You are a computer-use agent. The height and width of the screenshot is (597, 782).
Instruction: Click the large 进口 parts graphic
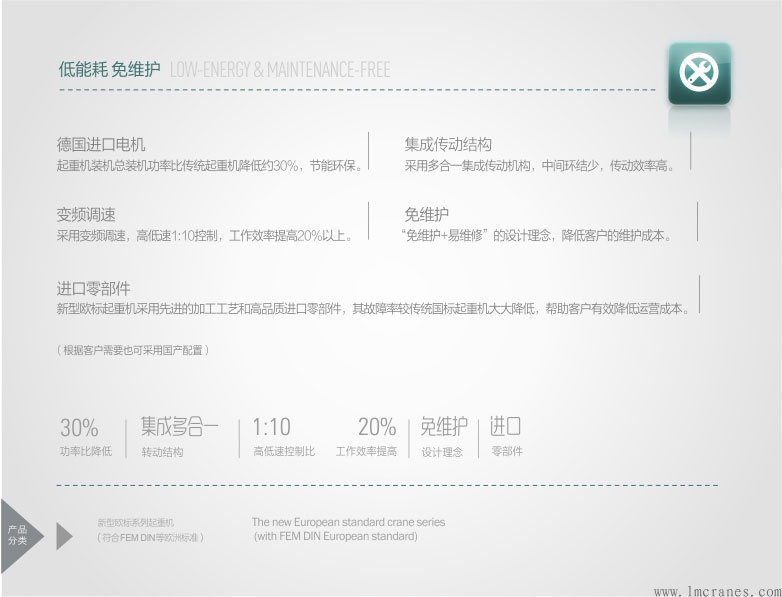[x=506, y=427]
